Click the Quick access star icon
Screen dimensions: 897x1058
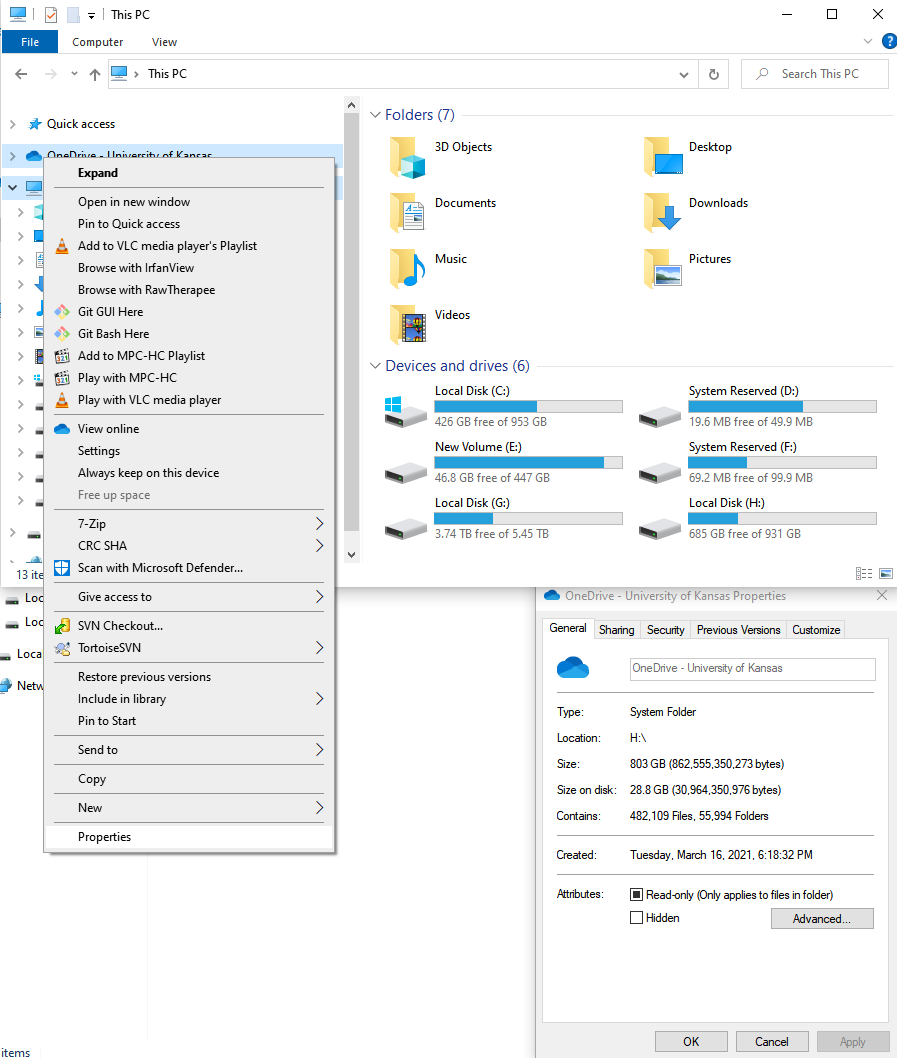(x=34, y=124)
